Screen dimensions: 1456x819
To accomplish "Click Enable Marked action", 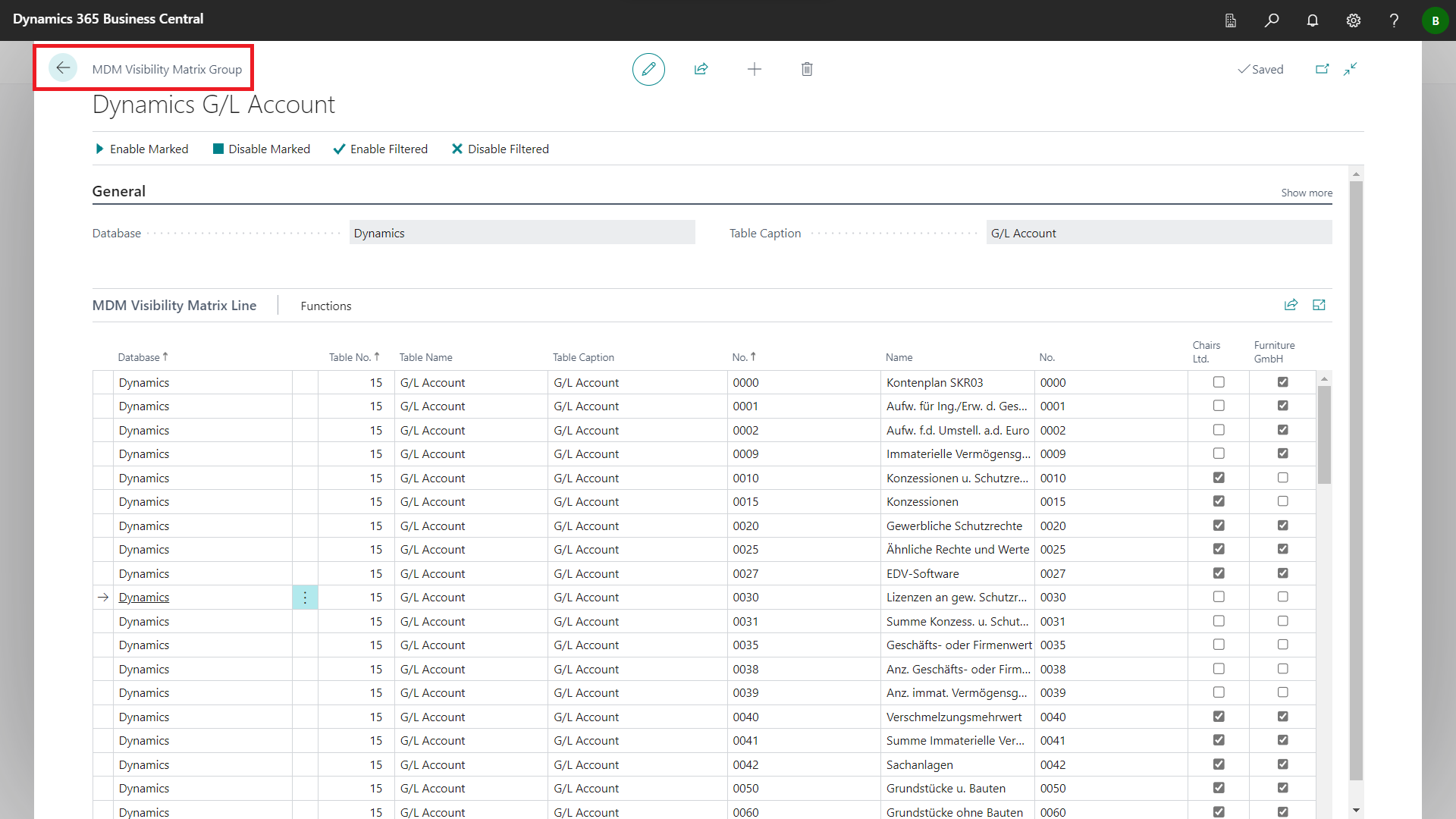I will pos(142,149).
